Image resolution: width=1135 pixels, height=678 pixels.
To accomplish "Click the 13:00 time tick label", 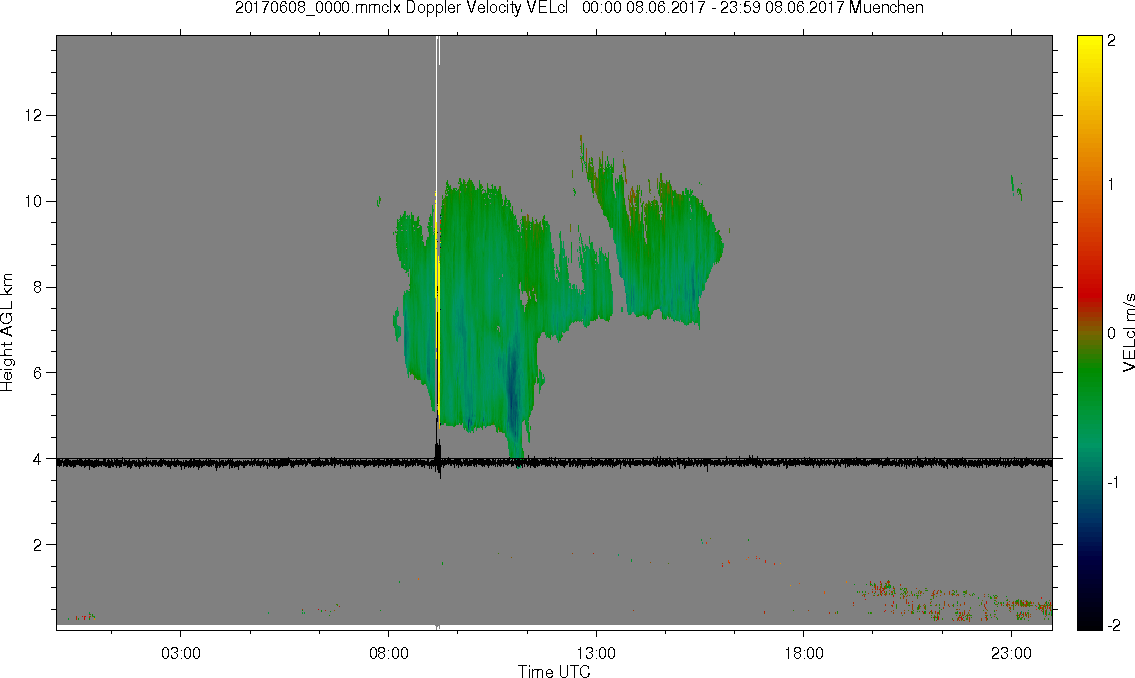I will click(x=596, y=653).
